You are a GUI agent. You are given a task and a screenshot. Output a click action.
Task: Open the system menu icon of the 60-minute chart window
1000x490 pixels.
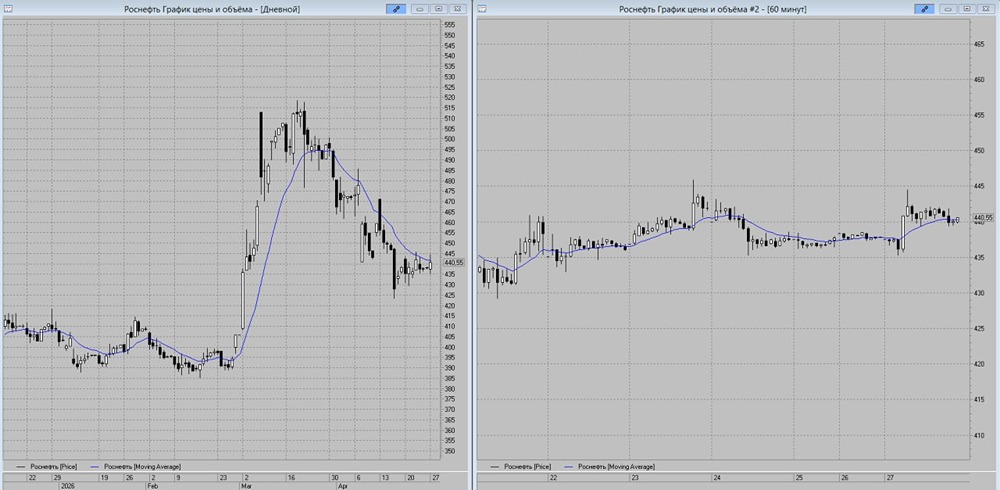click(x=482, y=8)
